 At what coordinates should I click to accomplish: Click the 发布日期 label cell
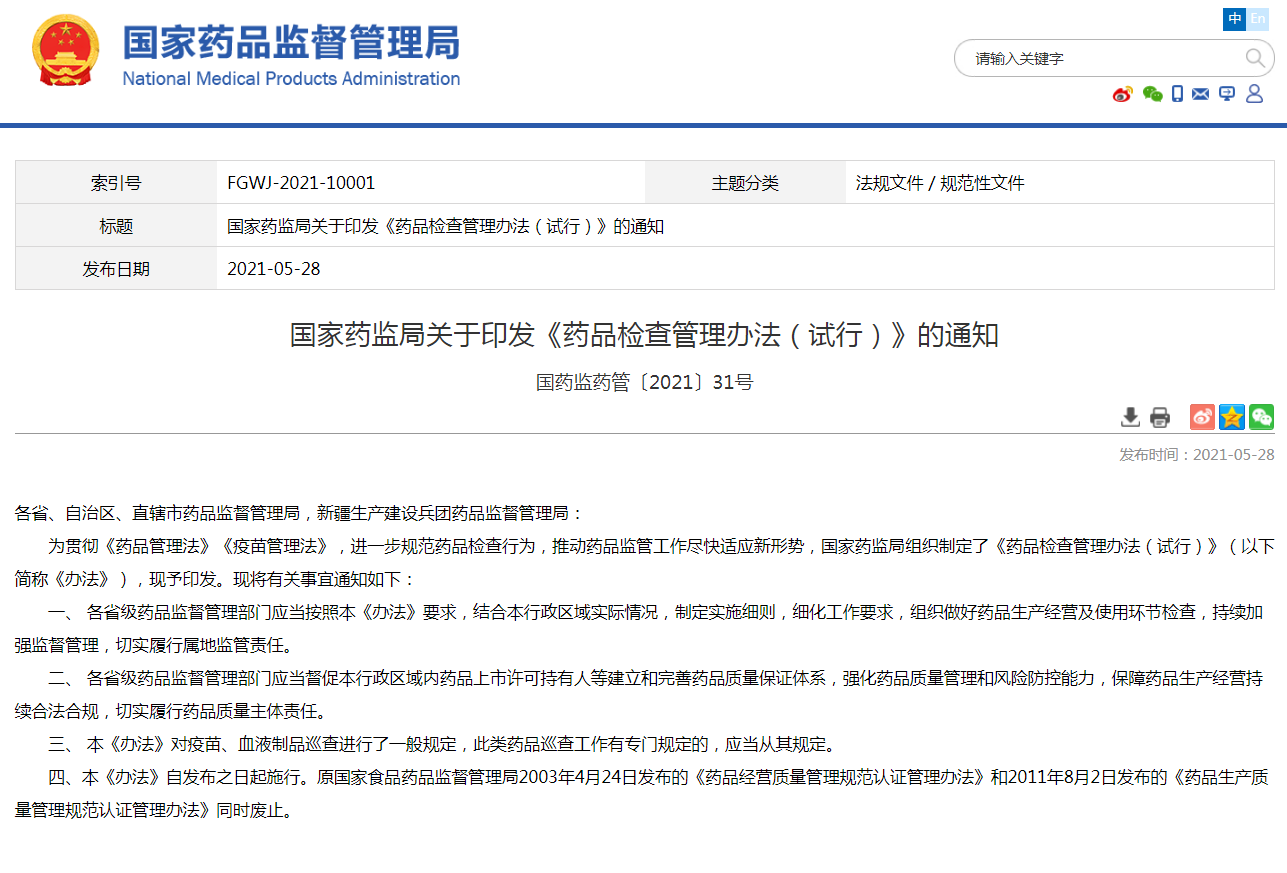116,269
